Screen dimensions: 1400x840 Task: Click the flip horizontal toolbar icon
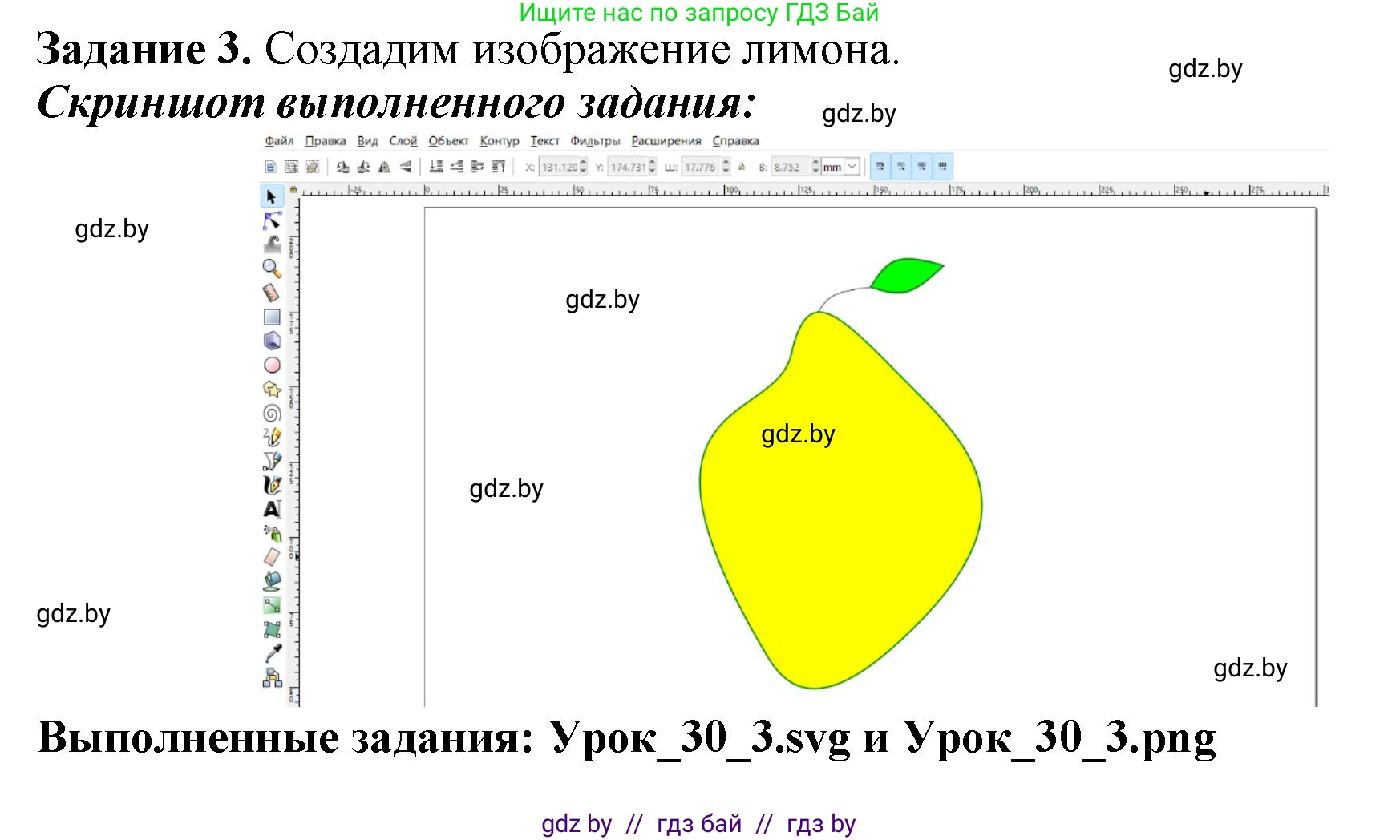tap(385, 166)
